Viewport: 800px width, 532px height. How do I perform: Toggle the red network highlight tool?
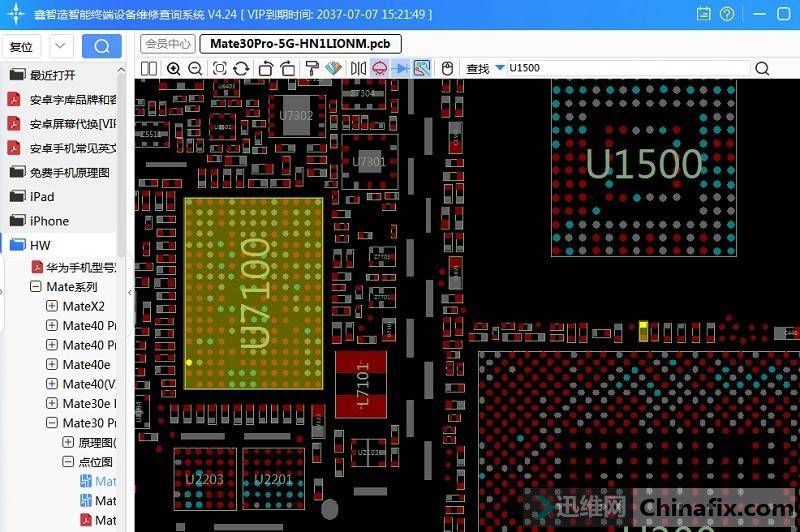380,68
